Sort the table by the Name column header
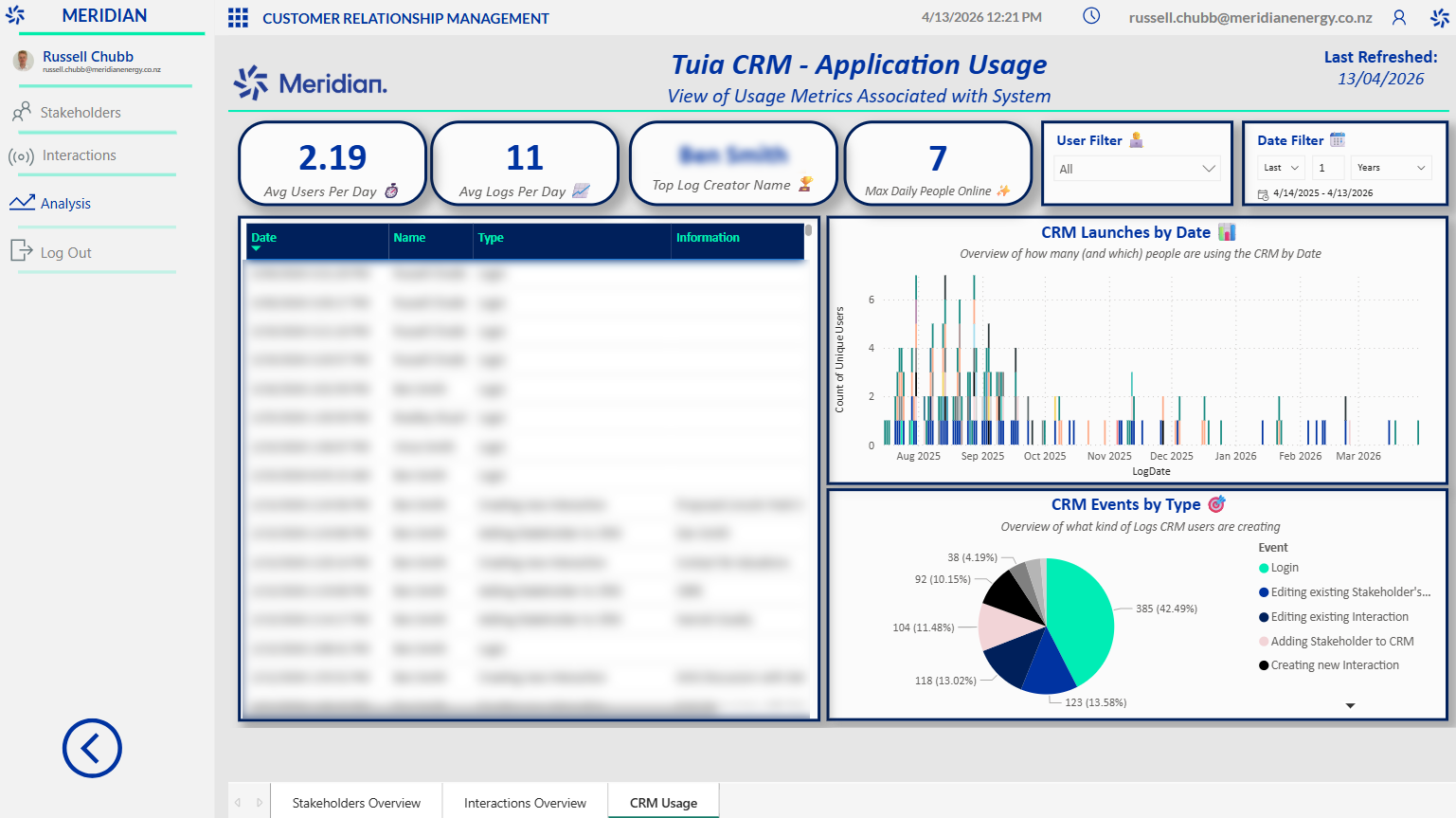 (x=409, y=238)
